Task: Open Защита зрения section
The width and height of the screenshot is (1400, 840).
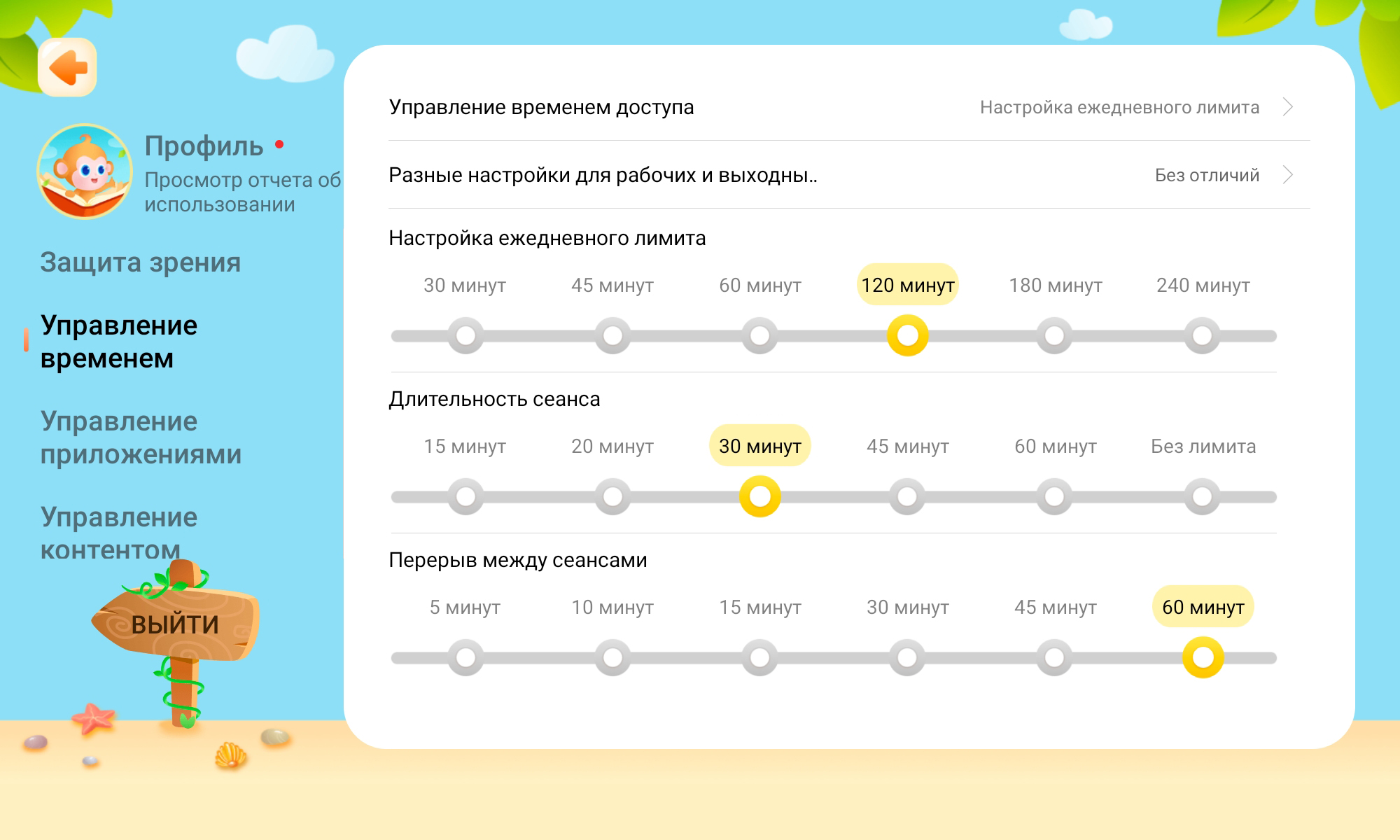Action: pyautogui.click(x=141, y=262)
